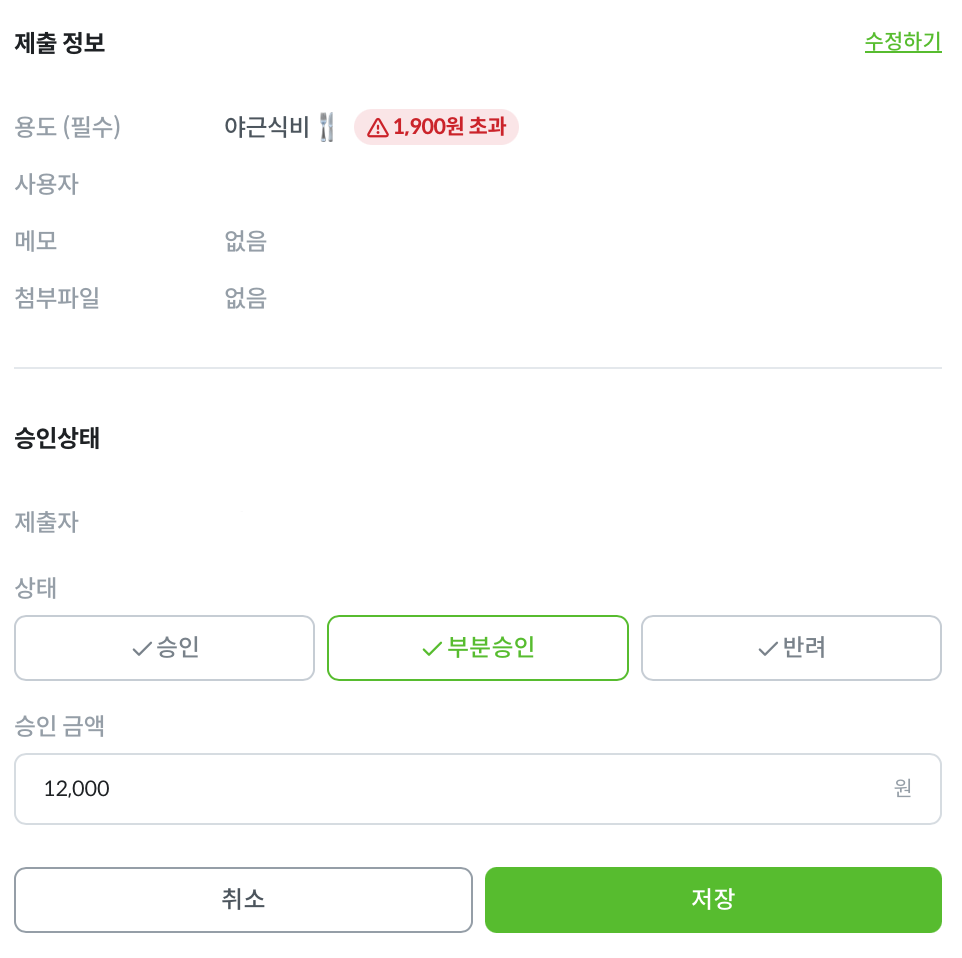Open the 수정하기 edit link
Viewport: 962px width, 958px height.
click(902, 42)
